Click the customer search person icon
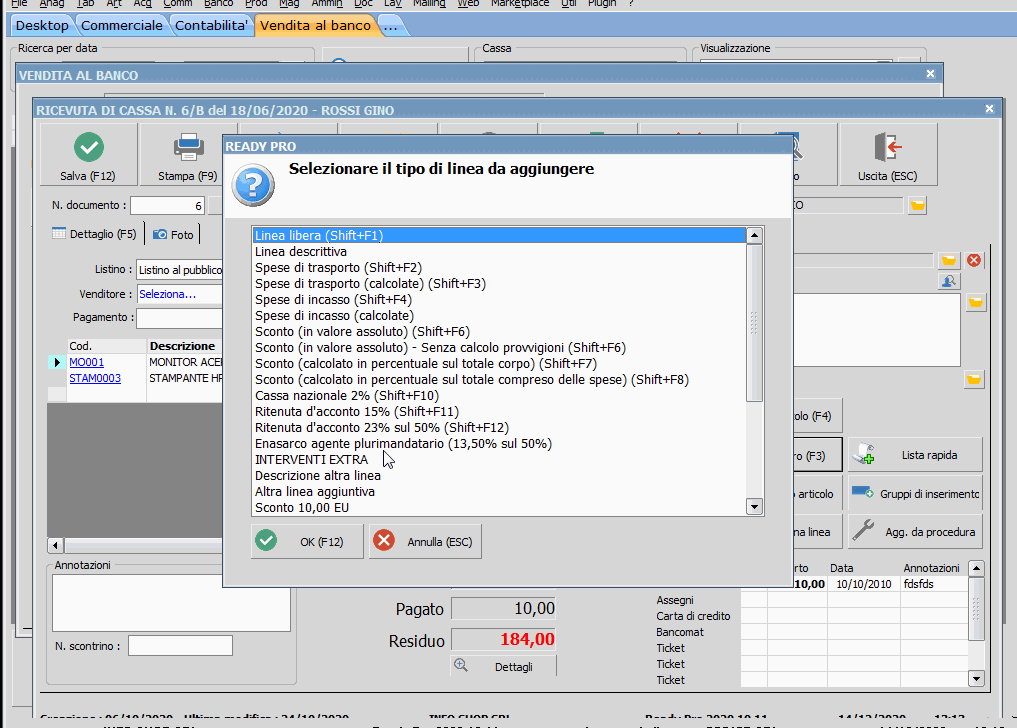1017x728 pixels. 949,282
